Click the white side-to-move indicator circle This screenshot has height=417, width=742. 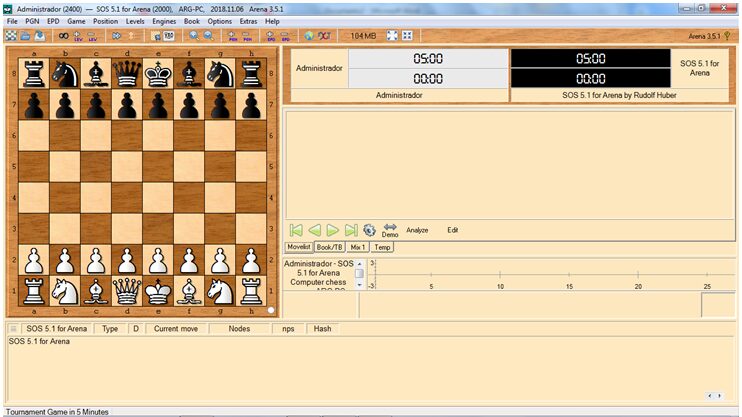(x=271, y=311)
